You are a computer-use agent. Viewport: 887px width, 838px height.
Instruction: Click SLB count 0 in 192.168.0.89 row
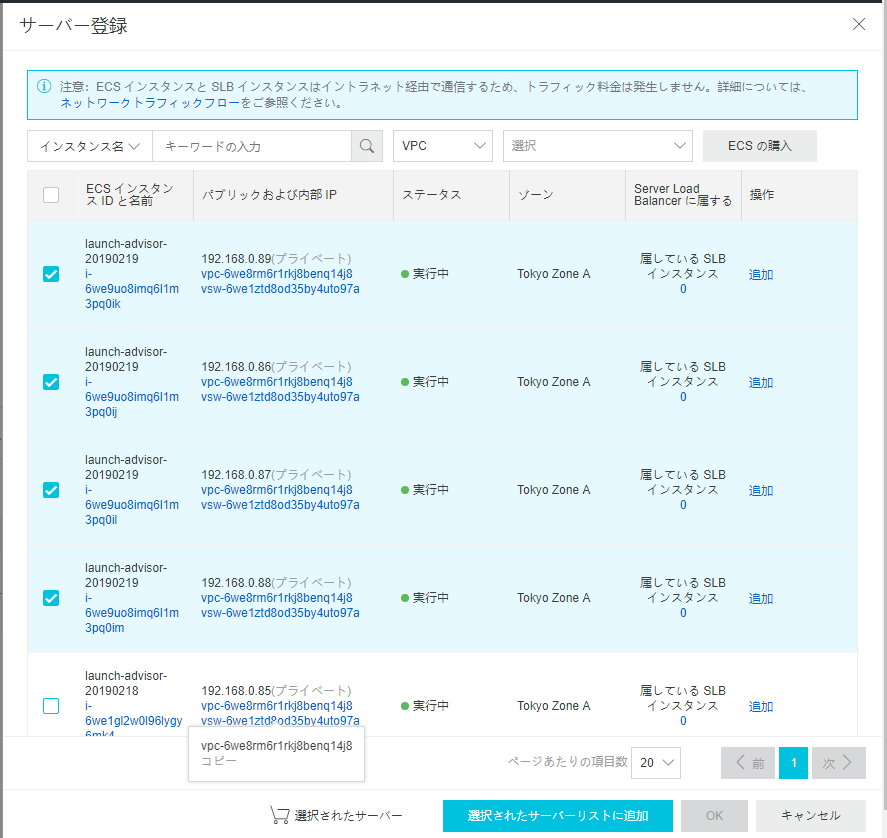[x=683, y=289]
